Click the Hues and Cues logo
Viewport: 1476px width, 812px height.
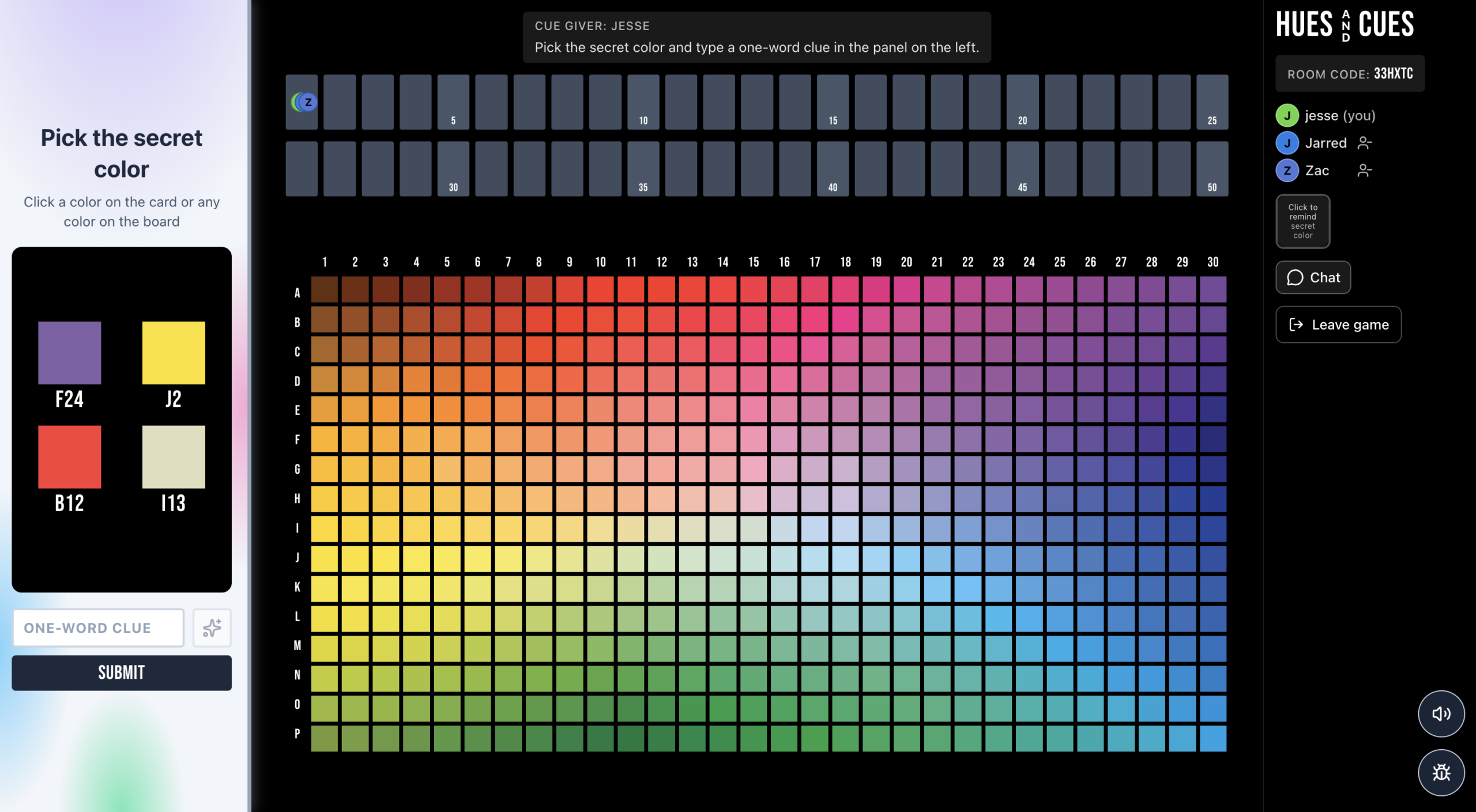point(1345,25)
